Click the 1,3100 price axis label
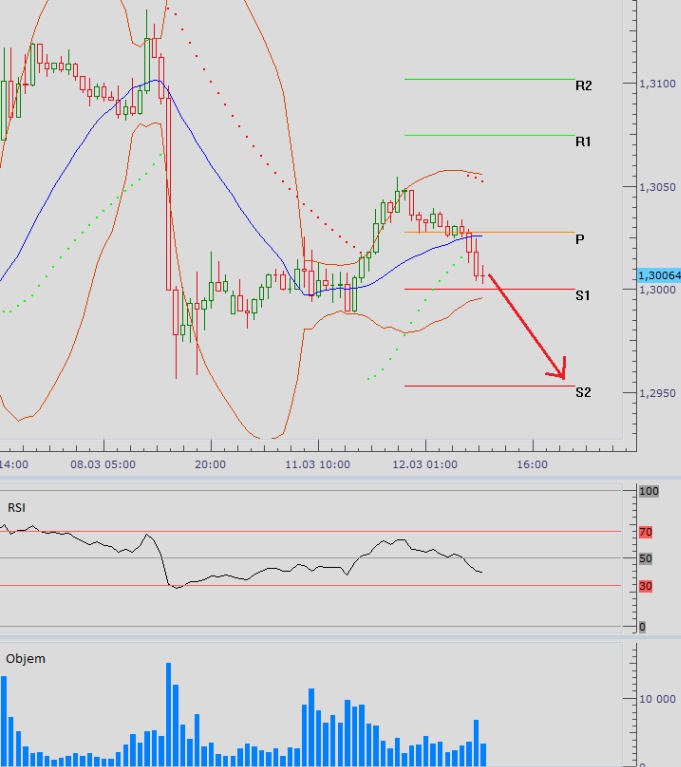The image size is (681, 767). (x=658, y=84)
